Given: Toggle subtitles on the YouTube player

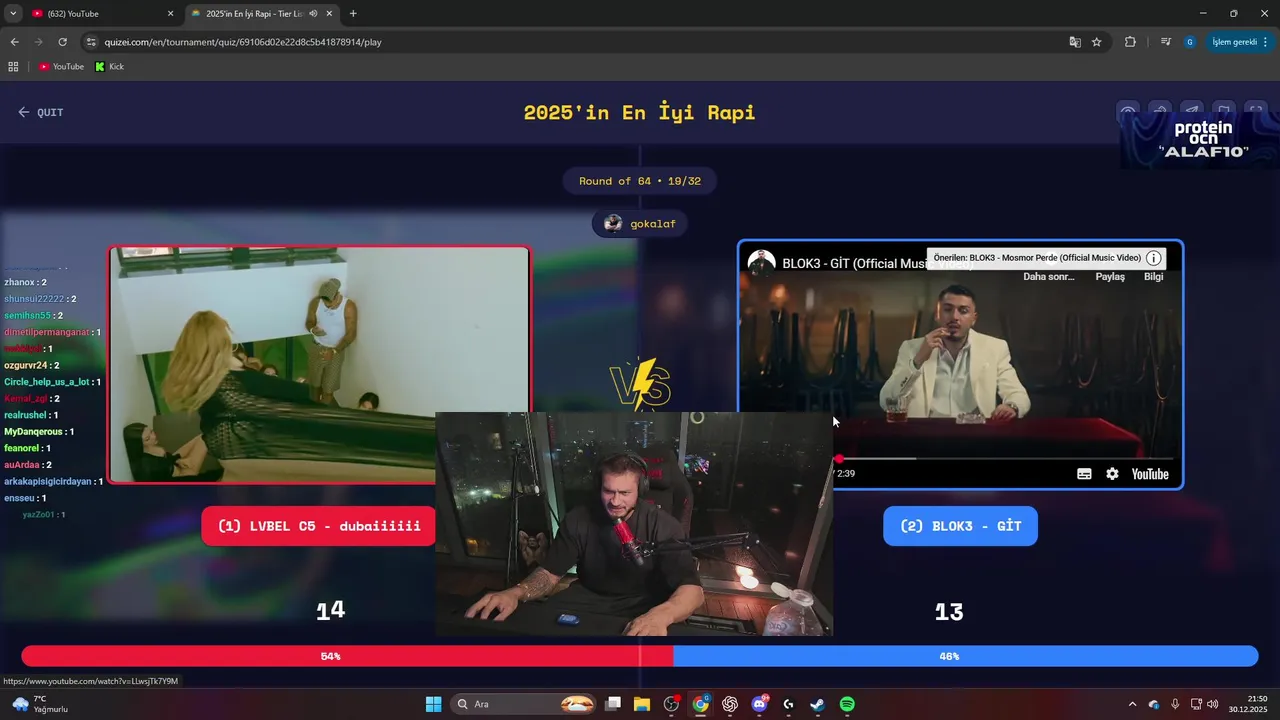Looking at the screenshot, I should click(x=1084, y=474).
